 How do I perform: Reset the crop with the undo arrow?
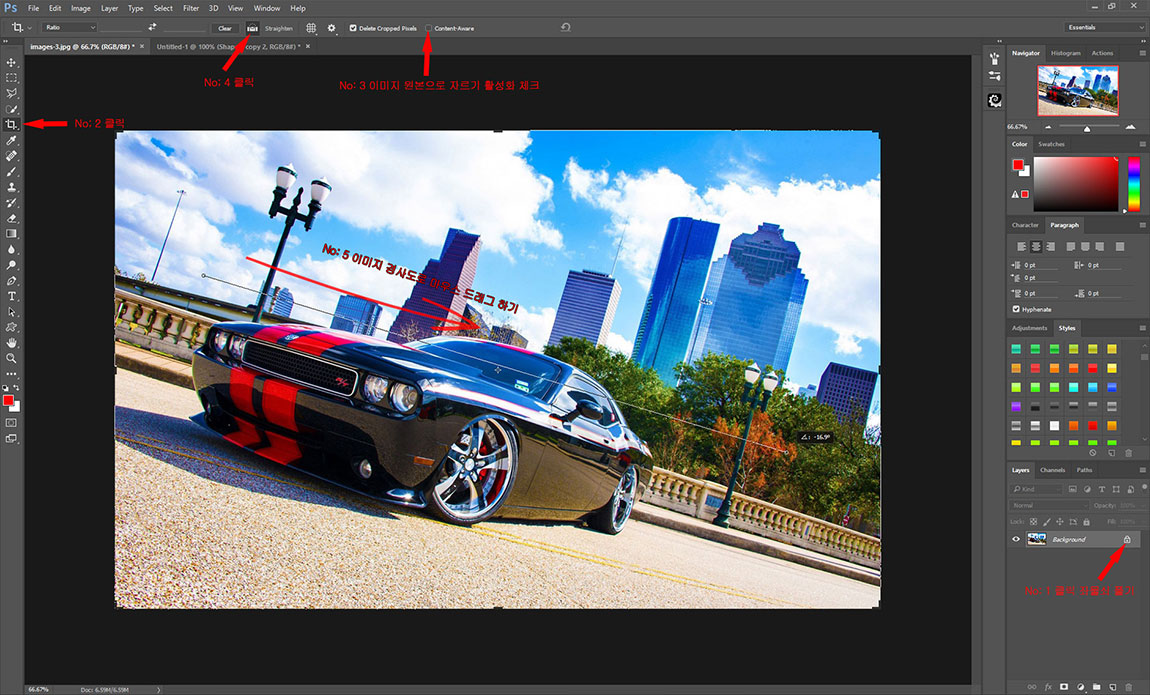point(565,27)
